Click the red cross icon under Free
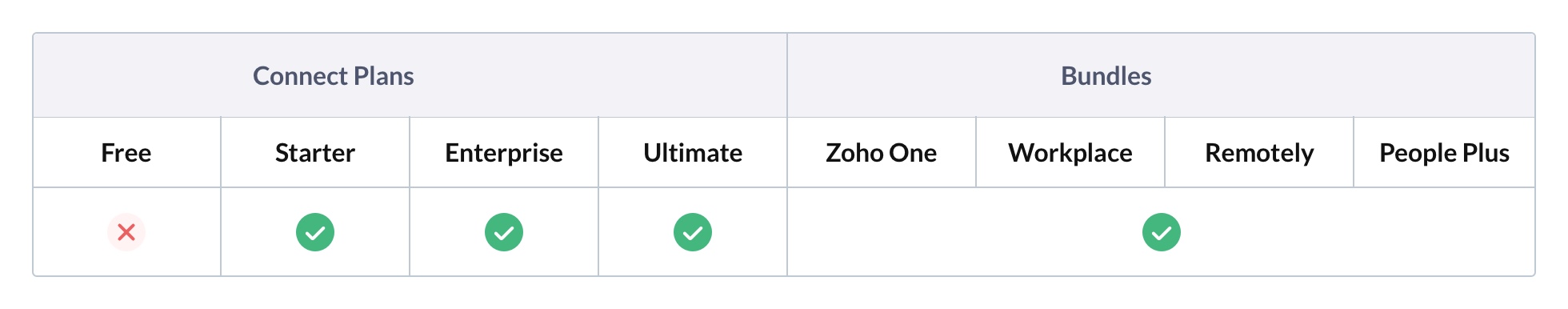The height and width of the screenshot is (309, 1568). tap(126, 232)
